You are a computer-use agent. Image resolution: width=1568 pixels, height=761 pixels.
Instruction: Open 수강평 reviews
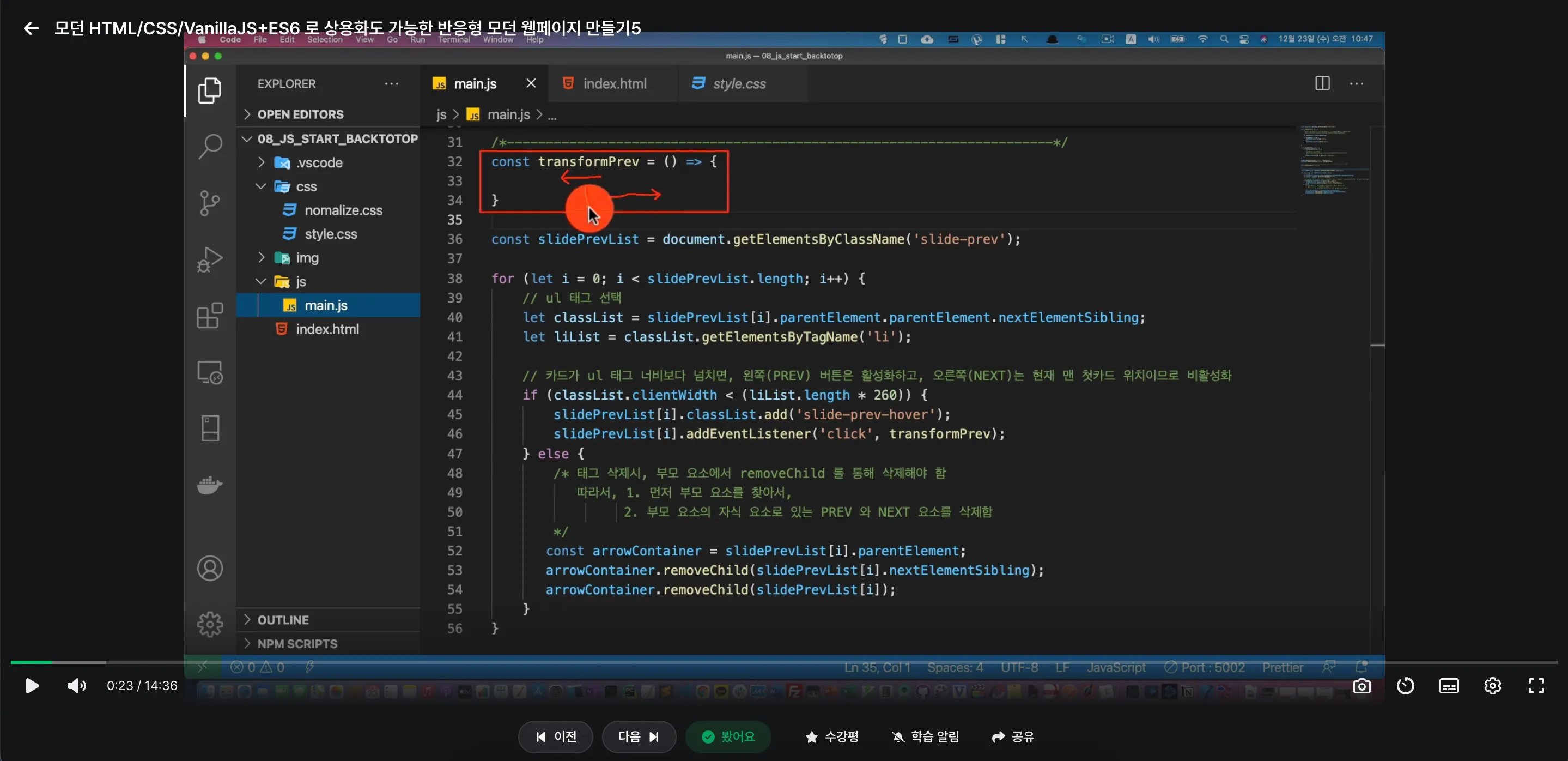(831, 737)
